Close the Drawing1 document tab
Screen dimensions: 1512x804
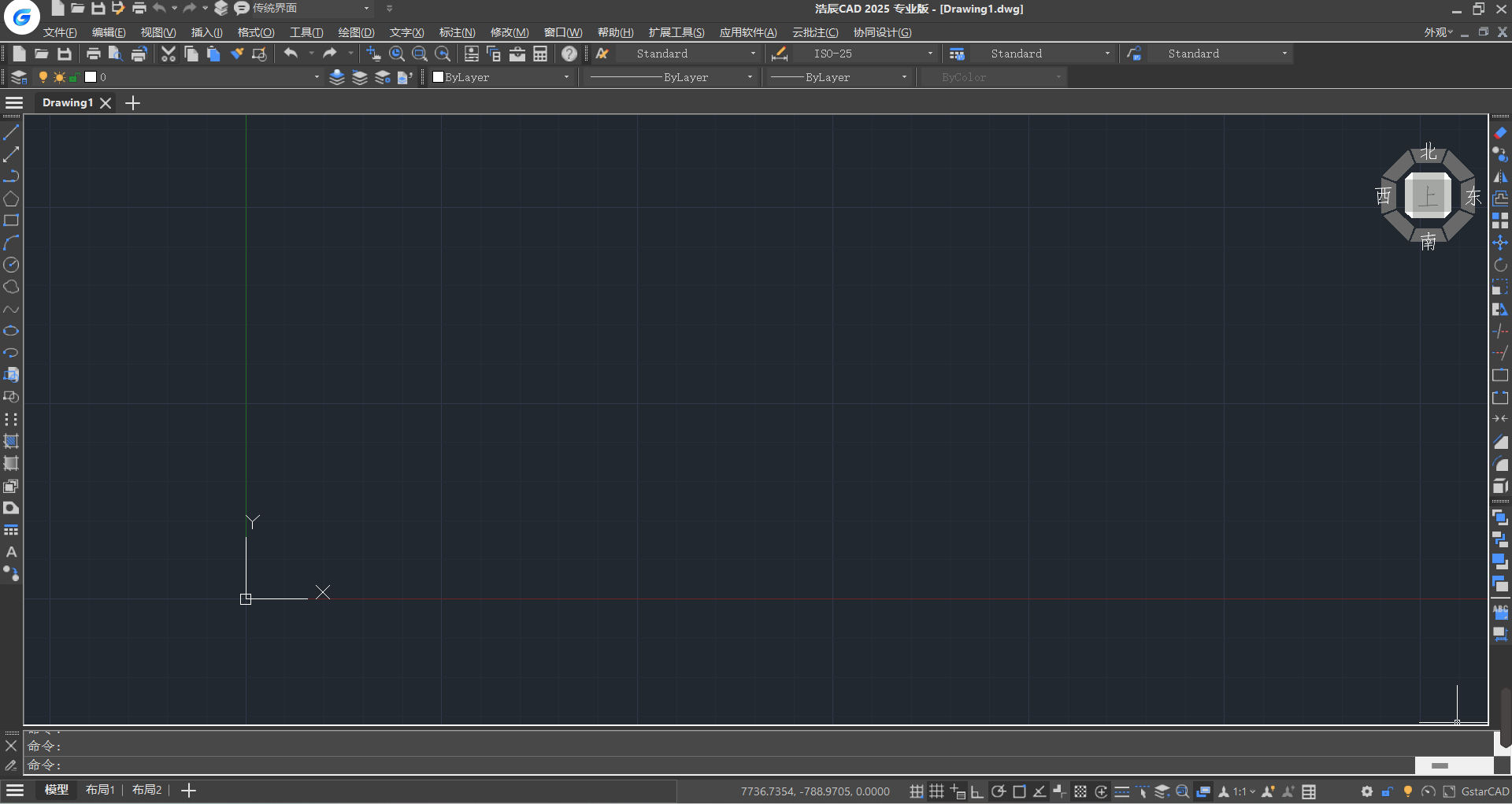point(106,103)
